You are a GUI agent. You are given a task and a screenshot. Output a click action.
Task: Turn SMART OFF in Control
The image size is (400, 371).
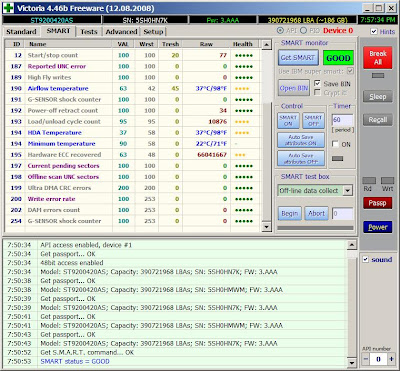[313, 120]
